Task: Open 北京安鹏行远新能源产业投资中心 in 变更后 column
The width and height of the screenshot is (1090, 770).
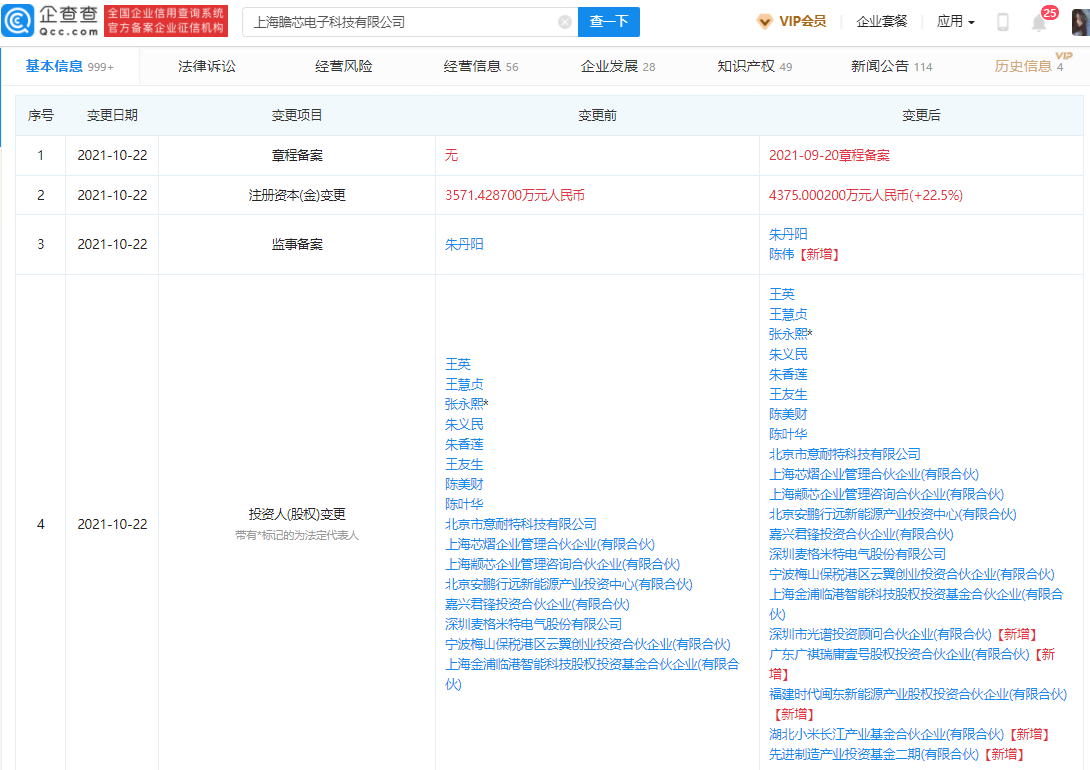Action: point(893,514)
